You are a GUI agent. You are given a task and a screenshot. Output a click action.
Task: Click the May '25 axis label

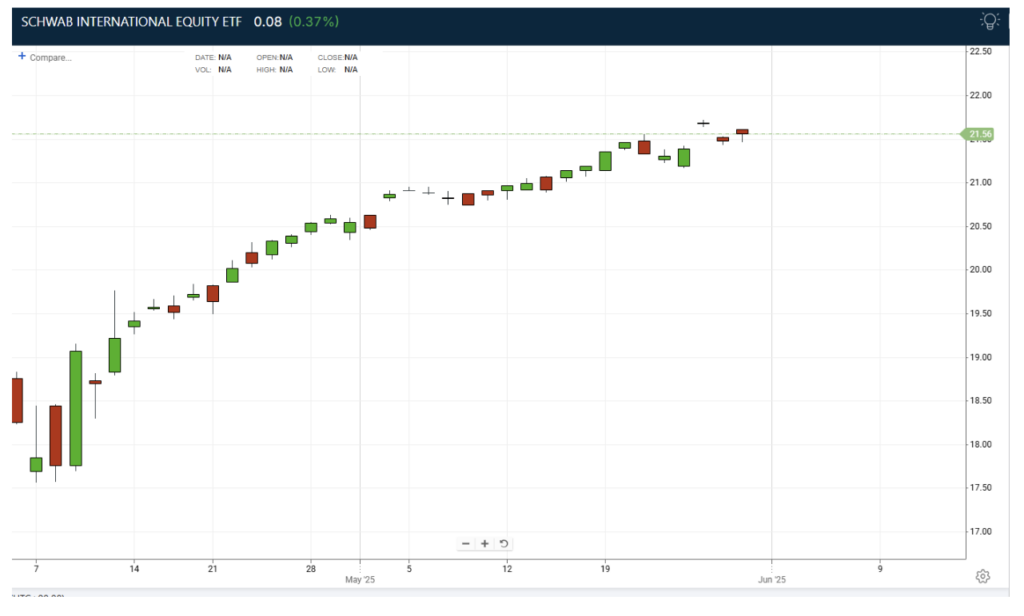click(x=360, y=579)
